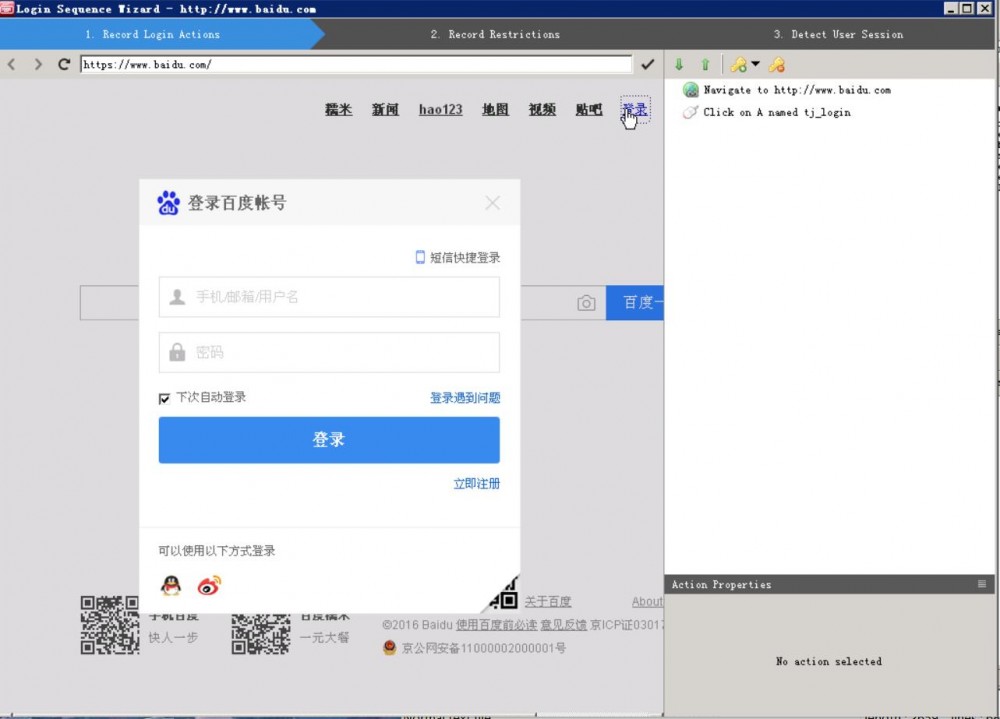Move selected action up with green up arrow
1000x719 pixels.
coord(706,64)
